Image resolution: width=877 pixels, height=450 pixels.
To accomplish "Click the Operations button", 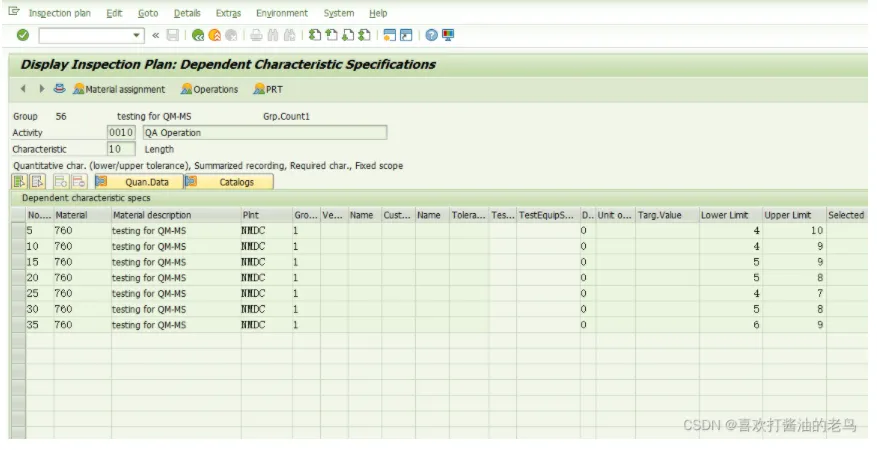I will (x=210, y=89).
